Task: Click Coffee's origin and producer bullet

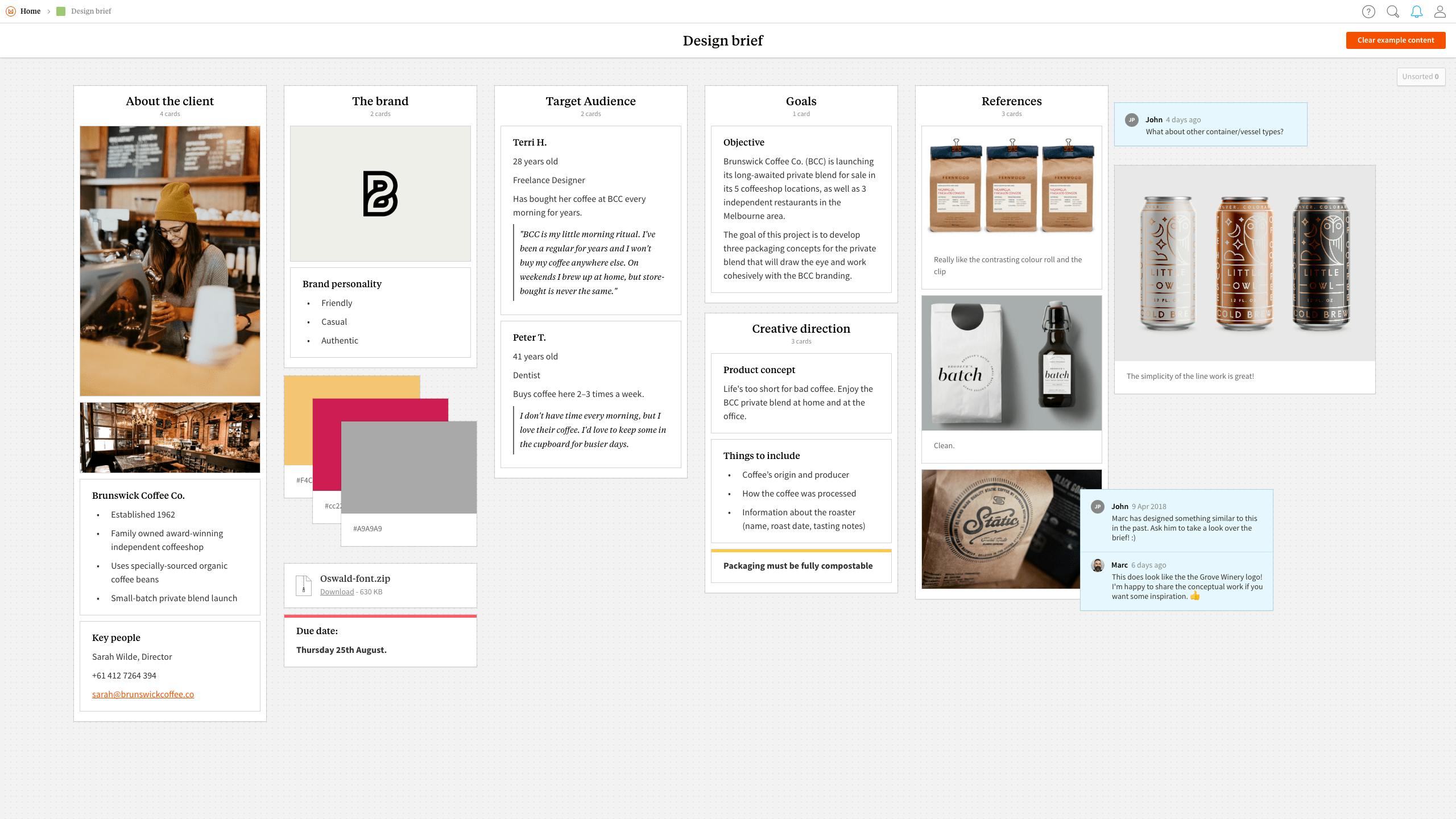Action: [x=795, y=474]
